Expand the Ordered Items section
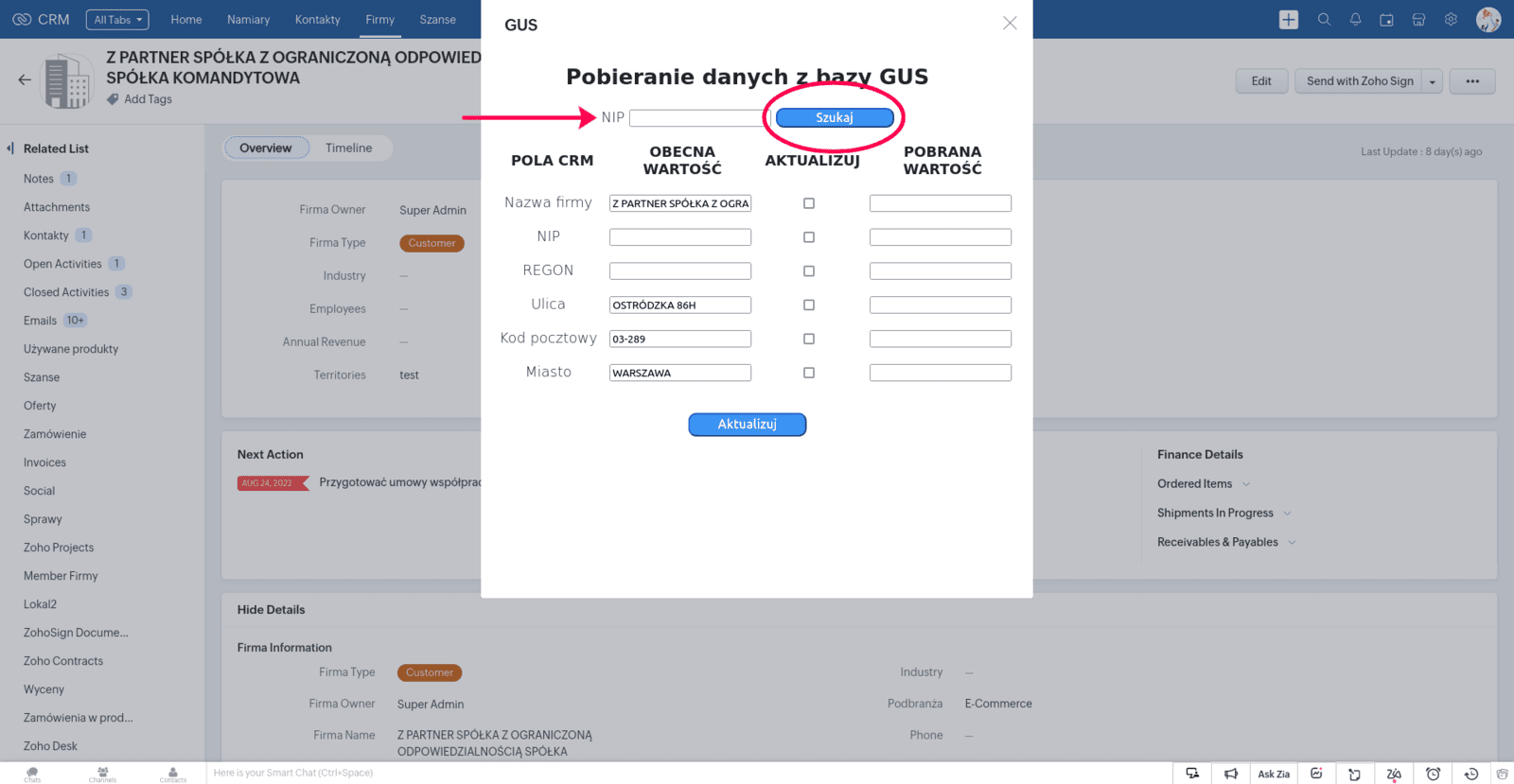1514x784 pixels. pos(1246,484)
